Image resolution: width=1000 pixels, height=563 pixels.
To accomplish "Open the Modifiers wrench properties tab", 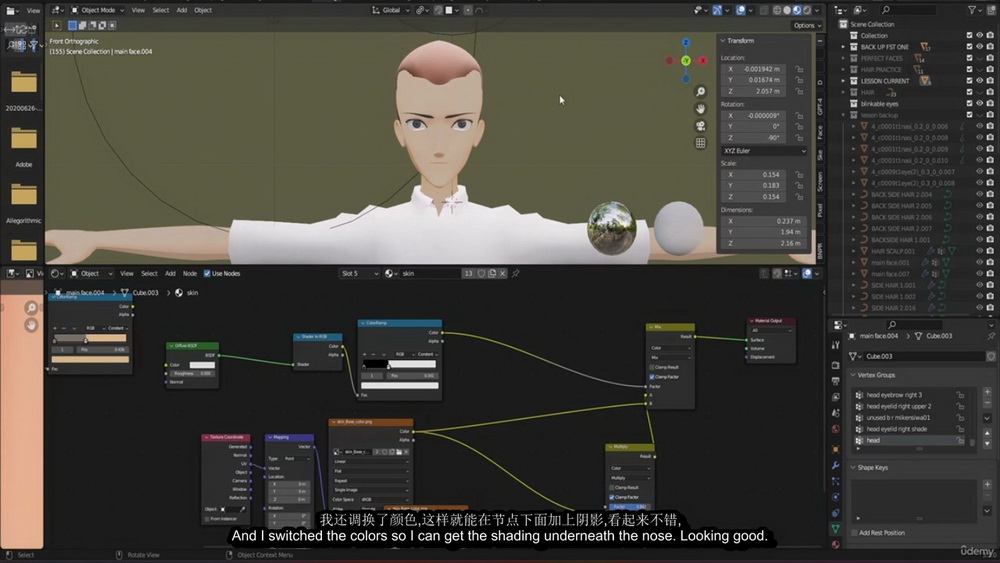I will (x=835, y=465).
